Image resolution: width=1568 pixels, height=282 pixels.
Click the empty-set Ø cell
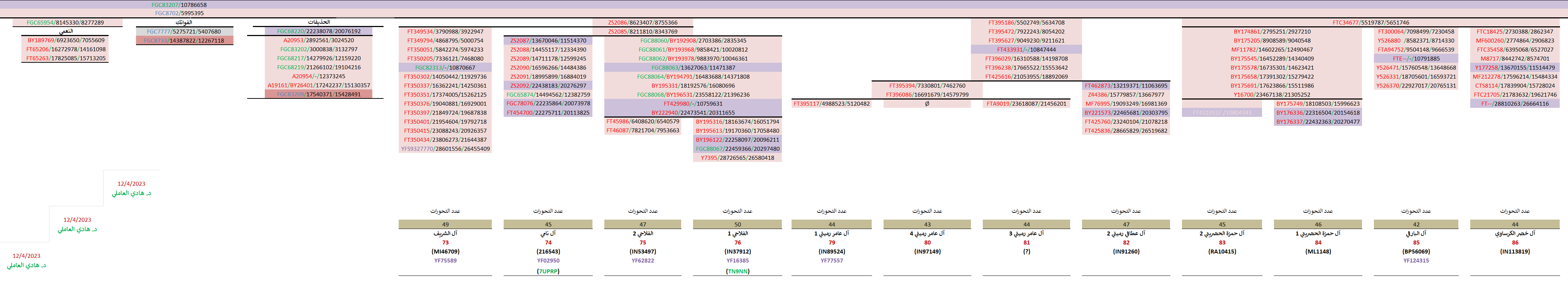(927, 104)
